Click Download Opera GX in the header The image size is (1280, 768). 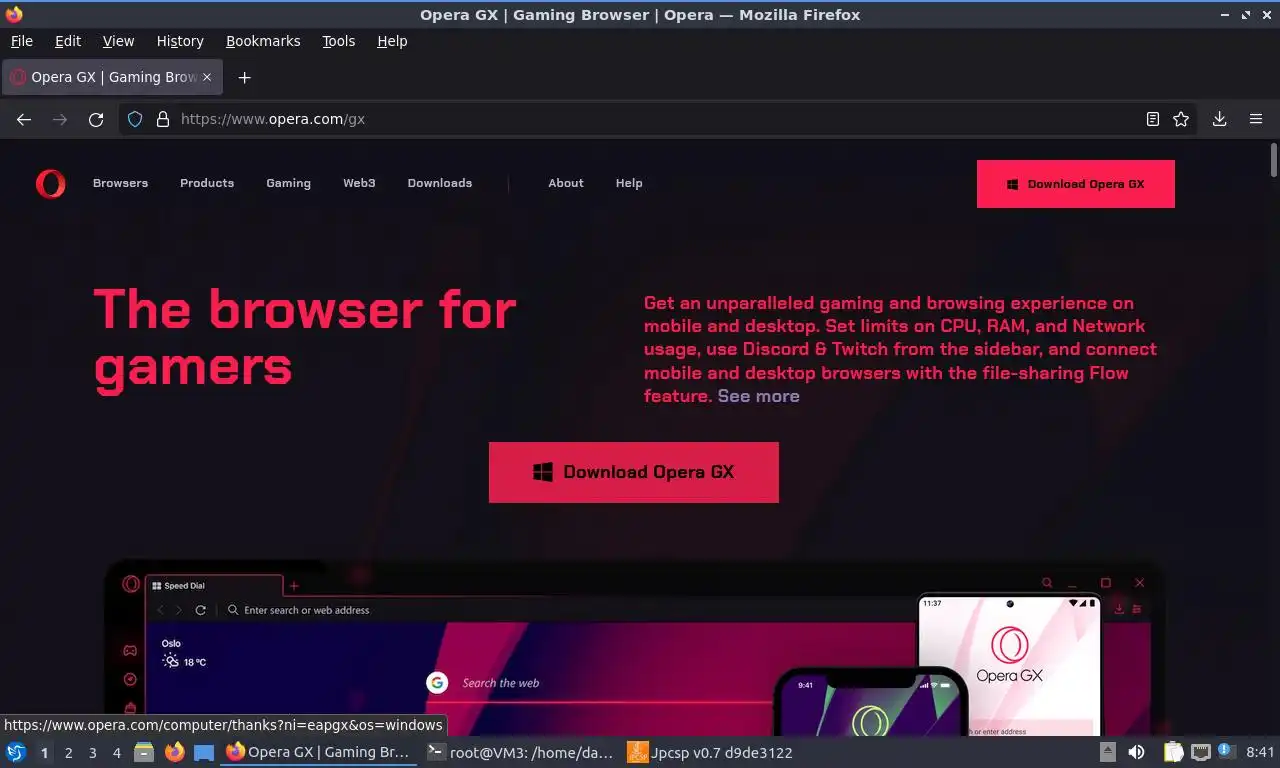pyautogui.click(x=1076, y=184)
